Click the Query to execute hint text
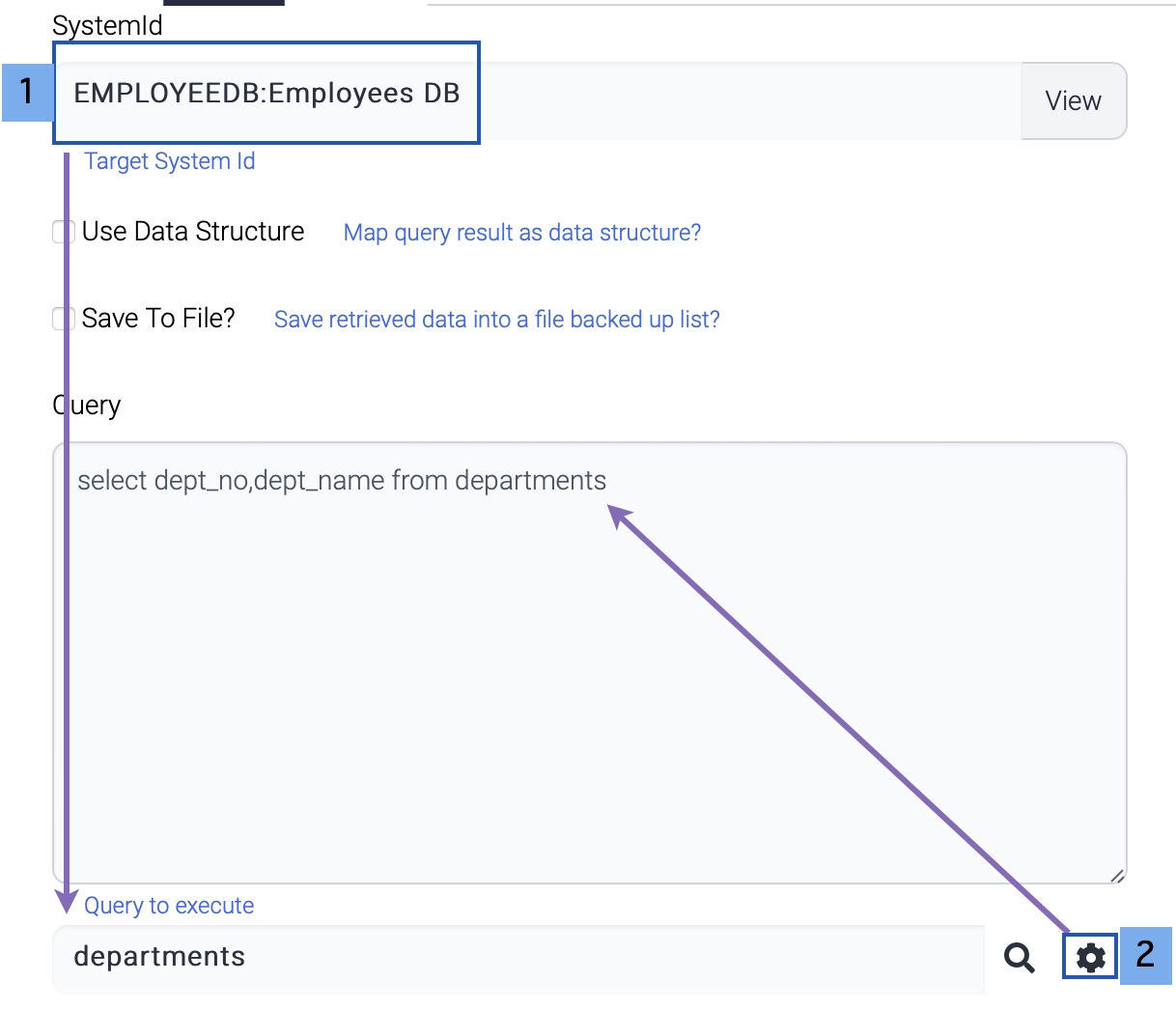Screen dimensions: 1176x1010 coord(169,906)
